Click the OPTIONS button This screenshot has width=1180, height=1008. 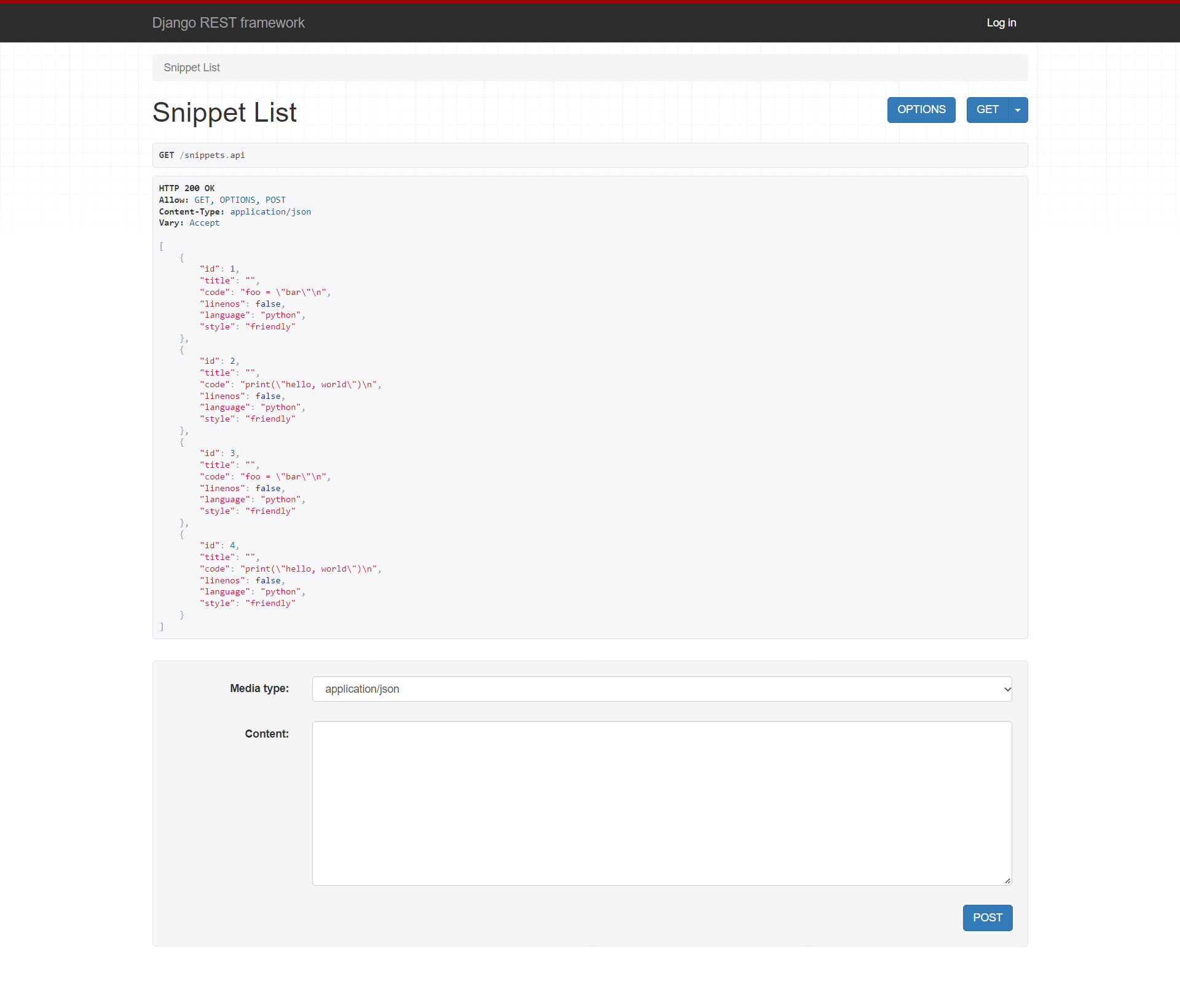click(921, 110)
